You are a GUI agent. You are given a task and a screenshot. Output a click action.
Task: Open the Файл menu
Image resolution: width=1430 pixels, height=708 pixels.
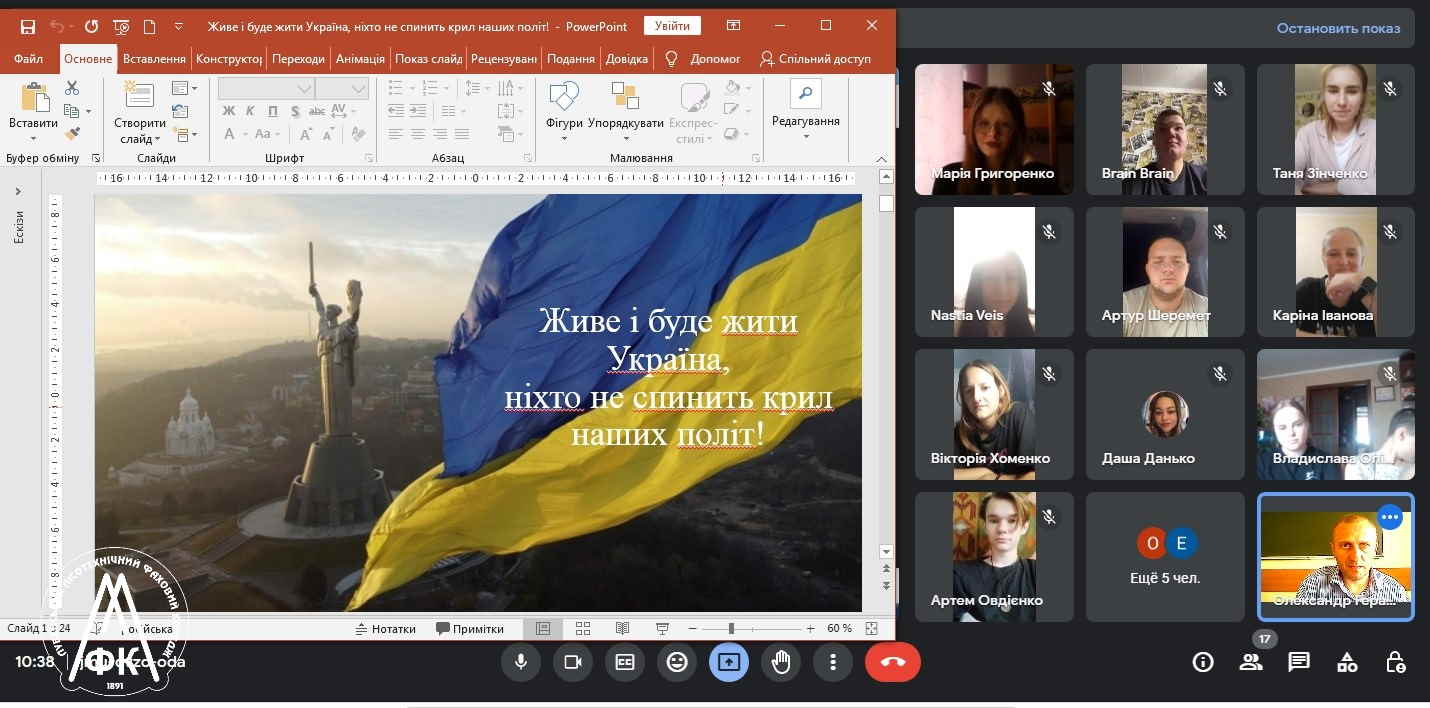[x=28, y=59]
